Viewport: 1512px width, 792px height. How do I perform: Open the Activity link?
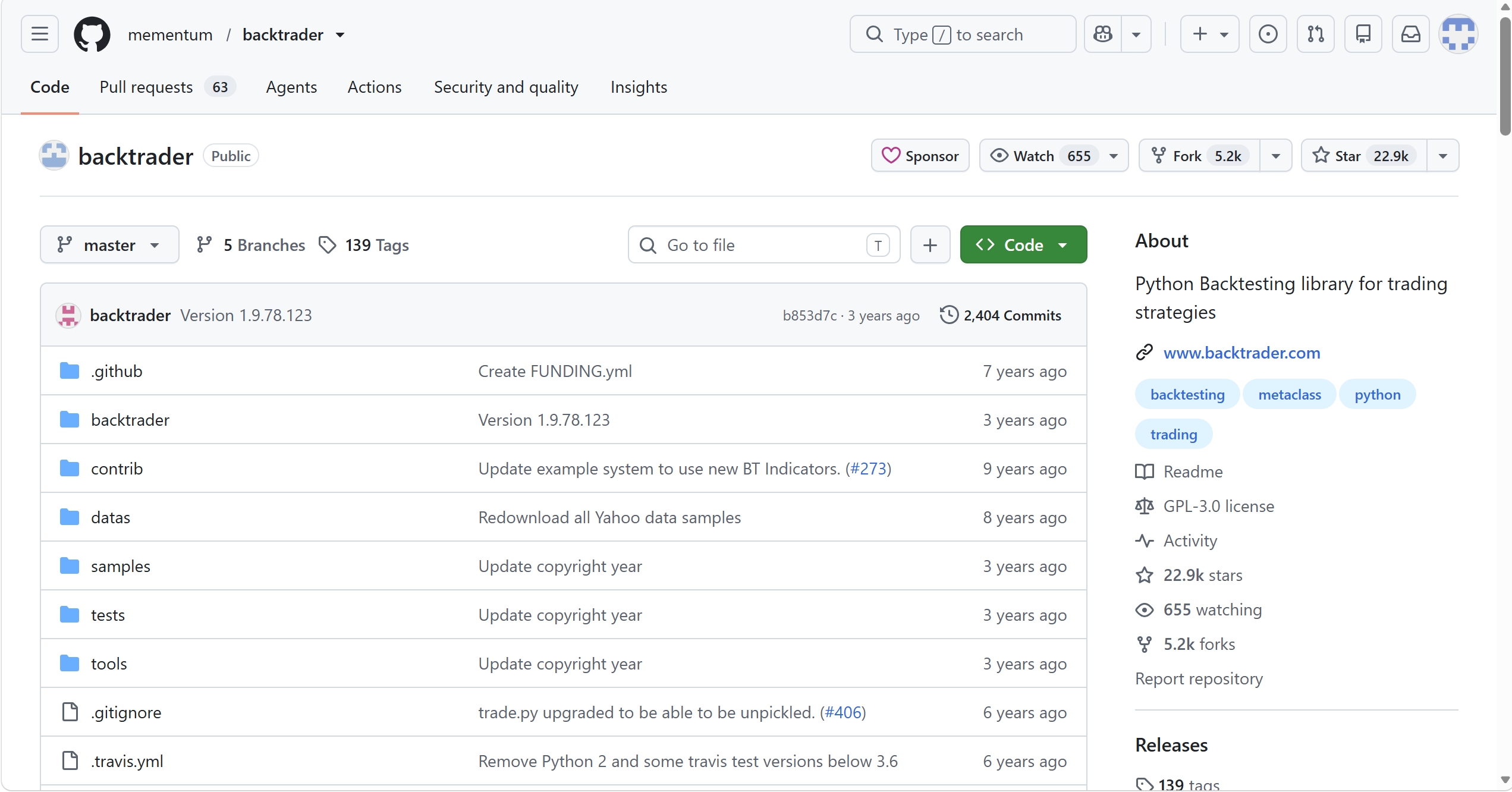coord(1177,540)
